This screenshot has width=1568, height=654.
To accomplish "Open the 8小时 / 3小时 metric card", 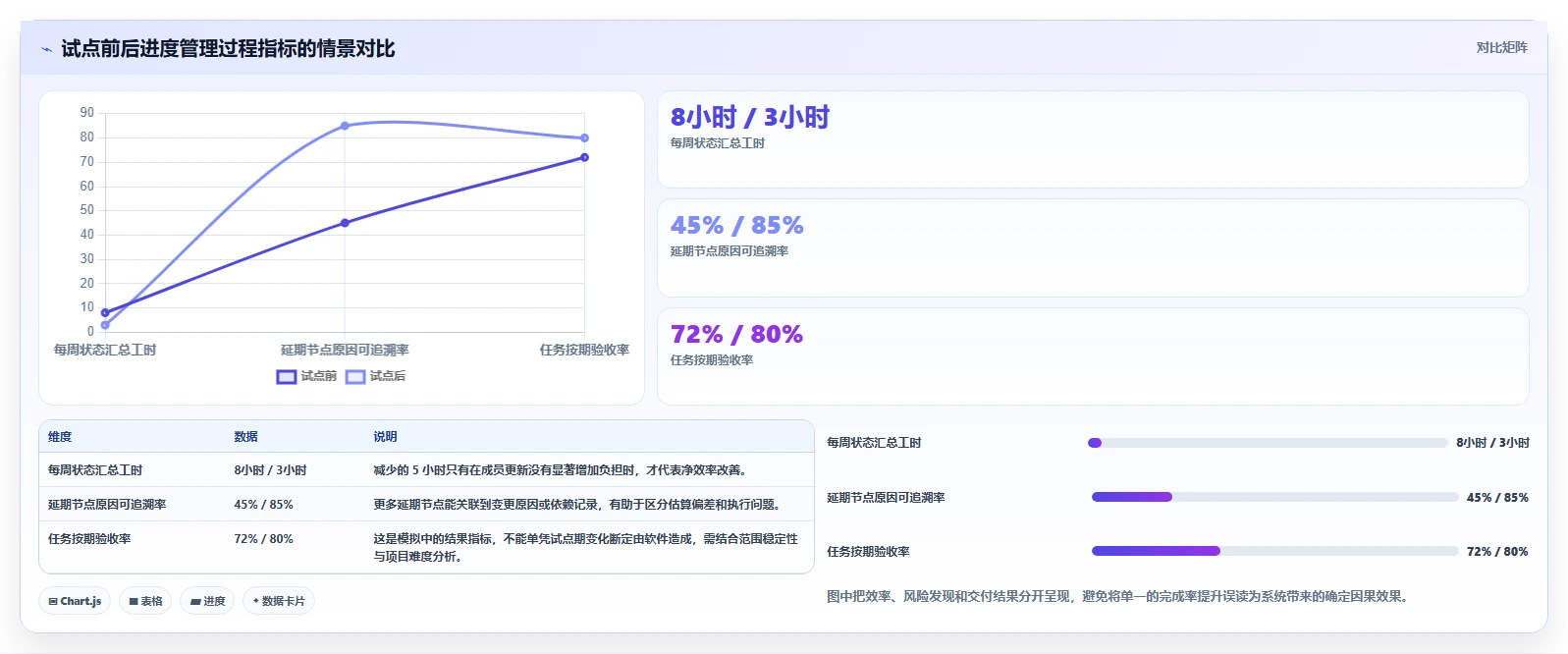I will pyautogui.click(x=1093, y=139).
